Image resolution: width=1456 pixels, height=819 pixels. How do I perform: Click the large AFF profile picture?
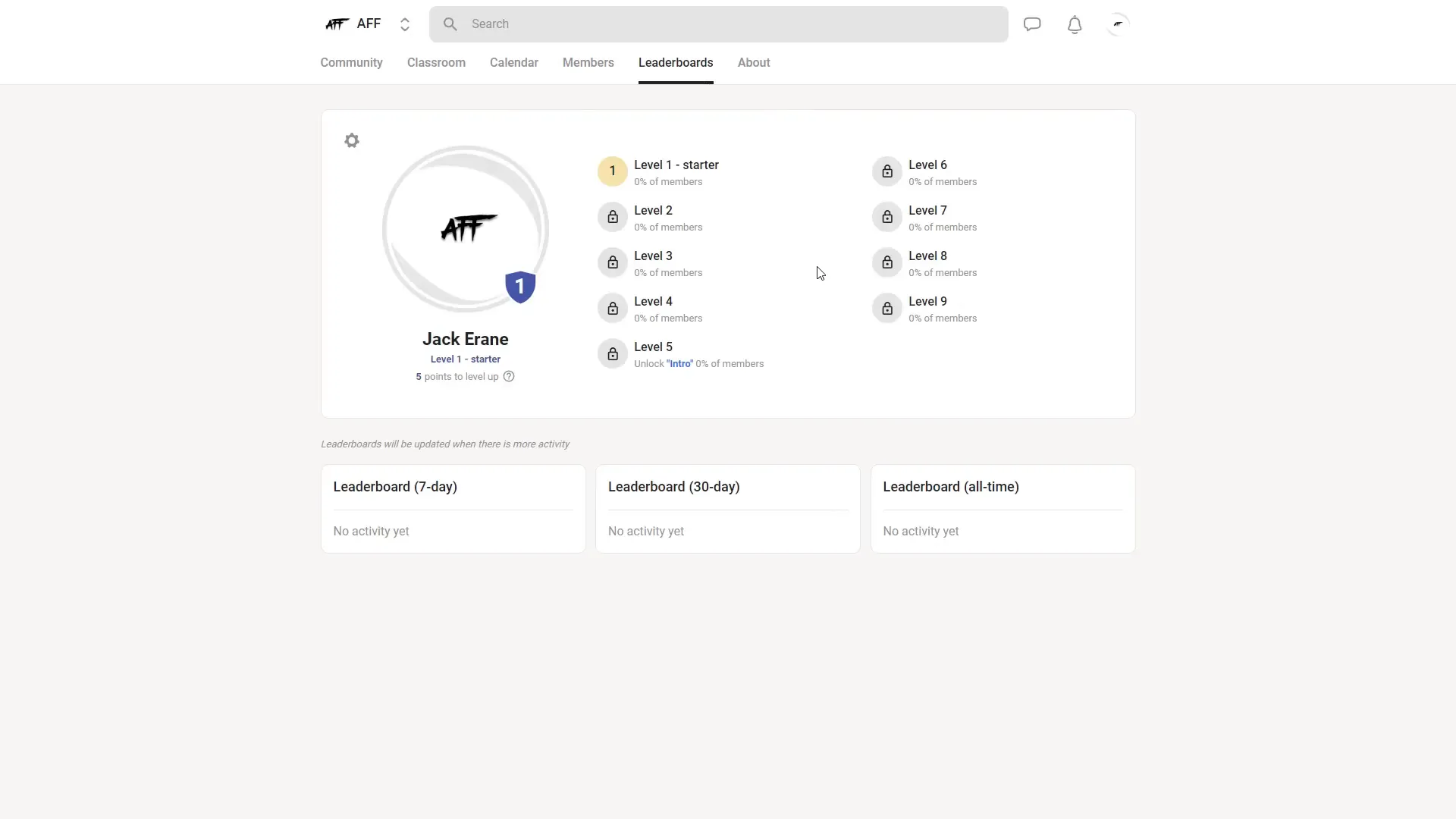(466, 228)
